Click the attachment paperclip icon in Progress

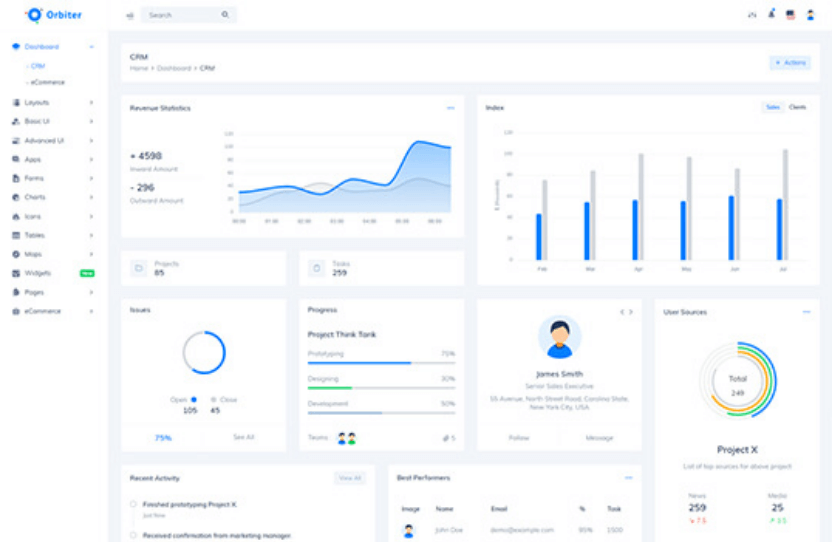tap(446, 438)
